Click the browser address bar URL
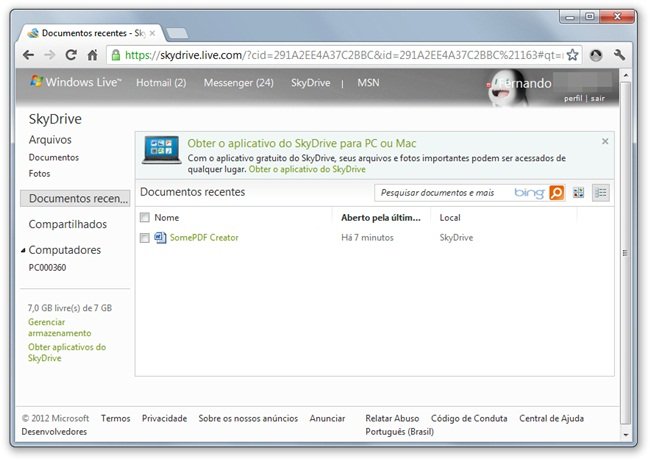650x461 pixels. coord(344,55)
